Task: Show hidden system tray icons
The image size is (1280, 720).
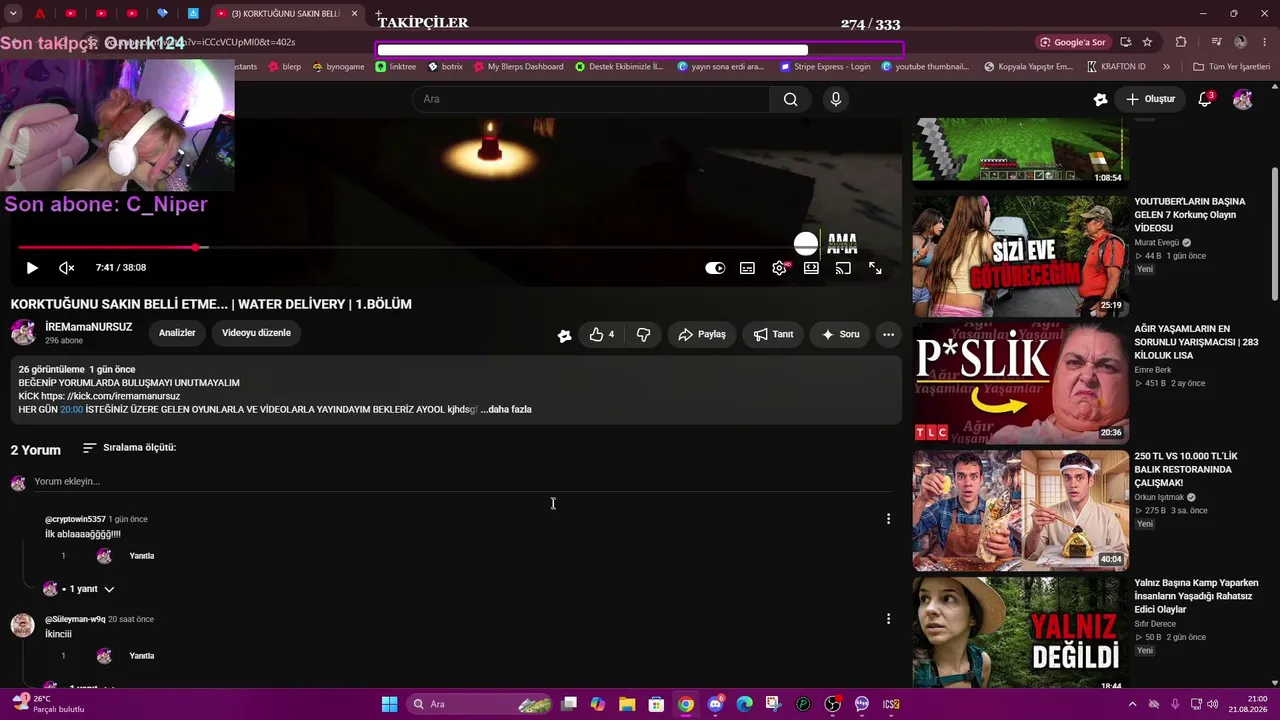Action: tap(1133, 704)
